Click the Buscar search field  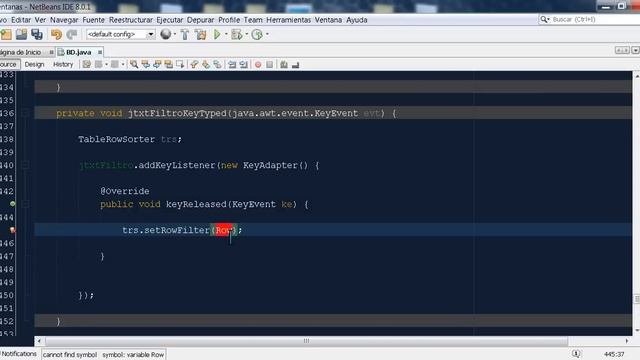[x=589, y=19]
